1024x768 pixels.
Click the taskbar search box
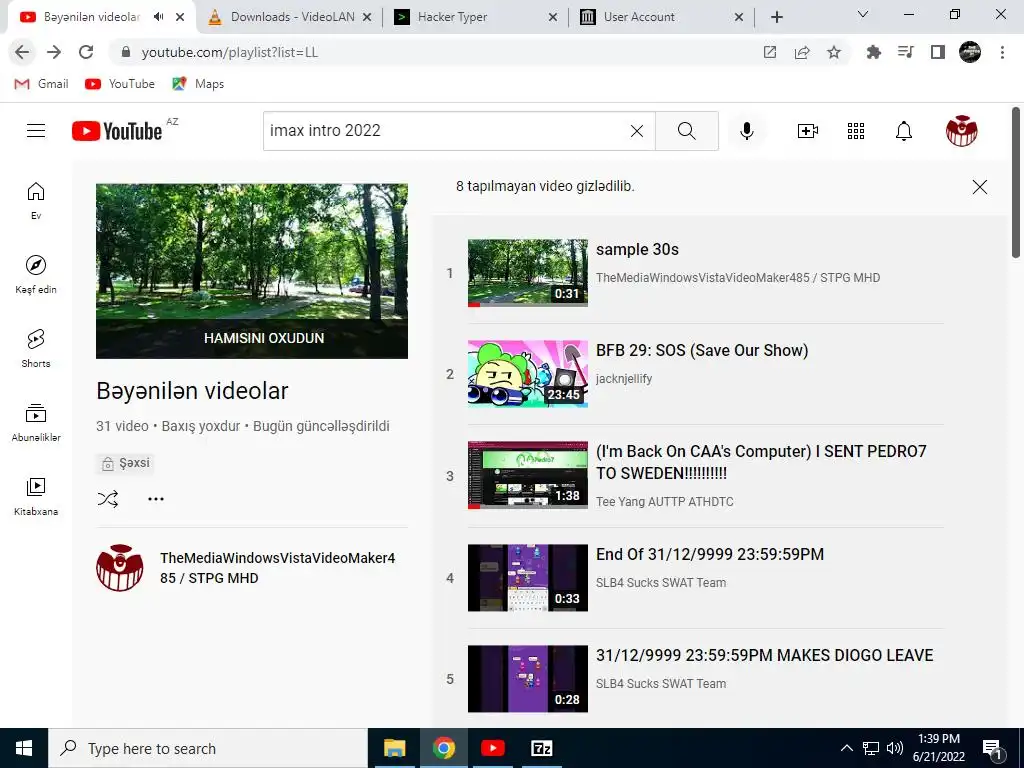208,748
